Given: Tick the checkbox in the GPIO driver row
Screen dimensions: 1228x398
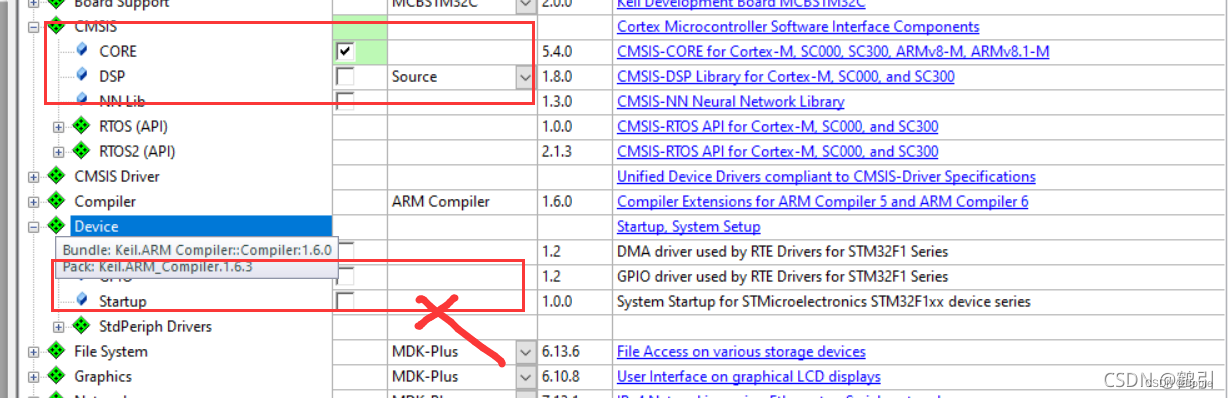Looking at the screenshot, I should coord(345,276).
